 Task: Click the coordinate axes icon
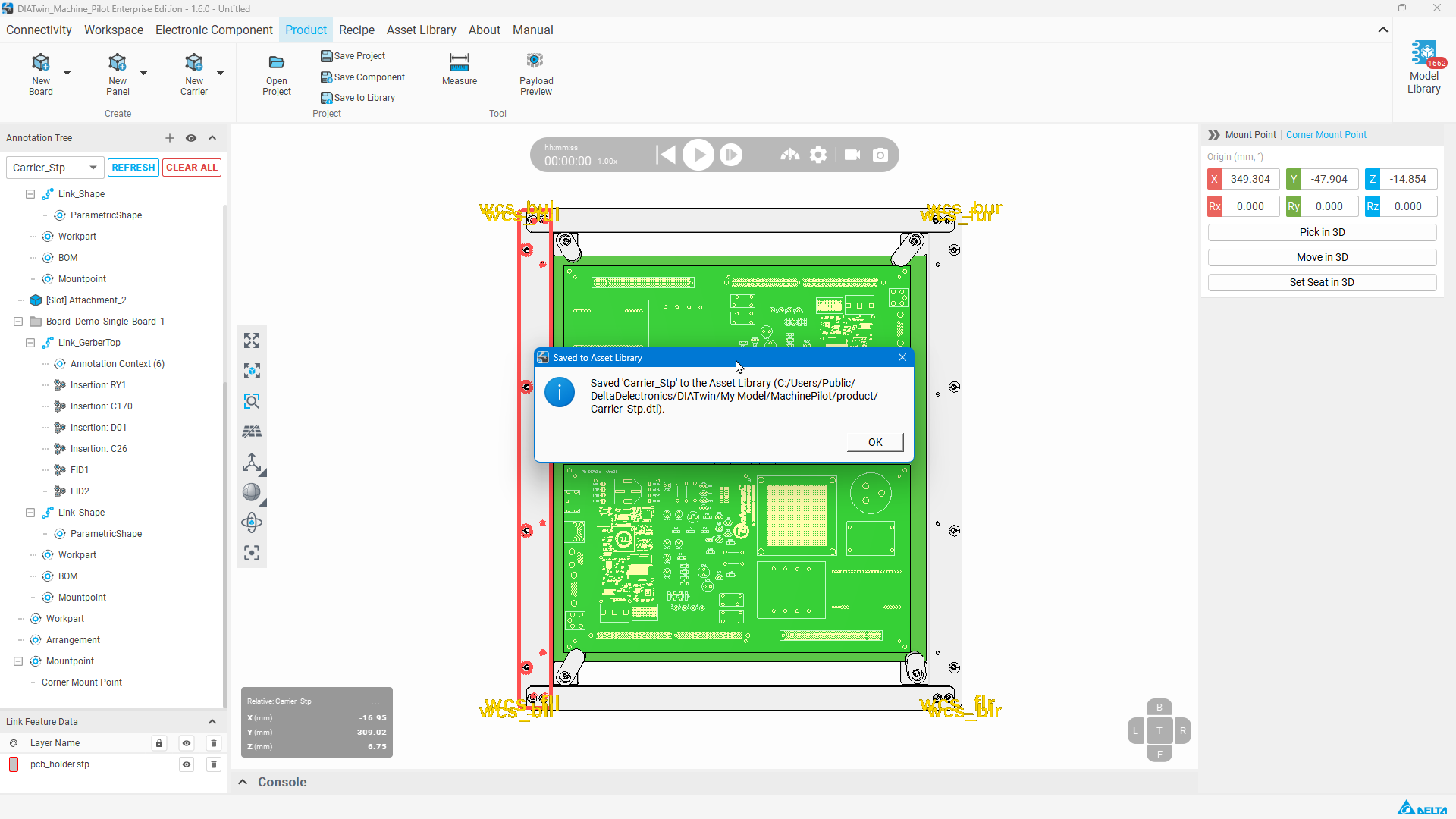[252, 462]
